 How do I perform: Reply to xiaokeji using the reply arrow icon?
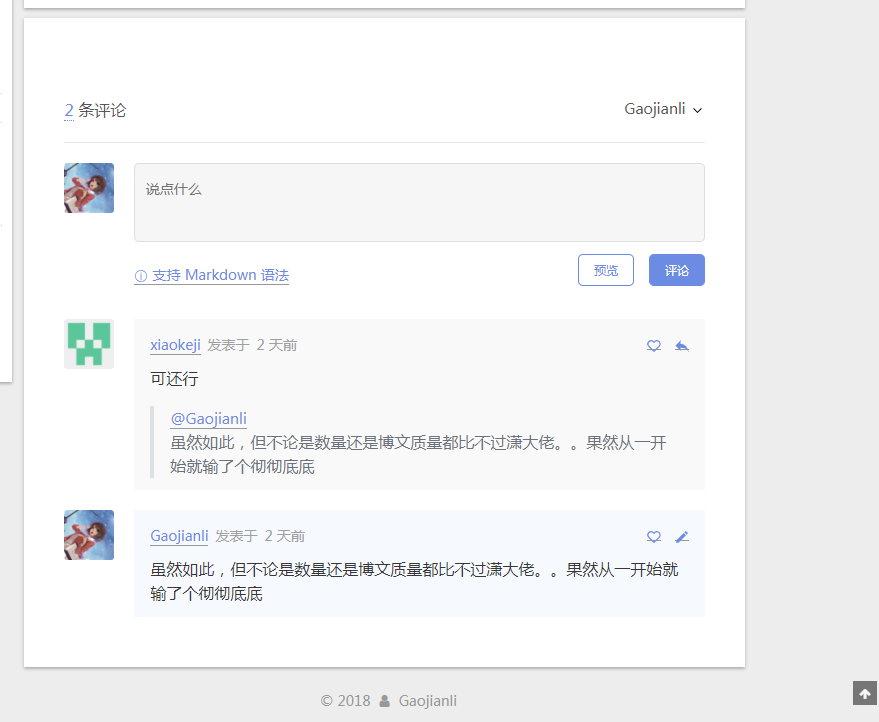pos(682,345)
